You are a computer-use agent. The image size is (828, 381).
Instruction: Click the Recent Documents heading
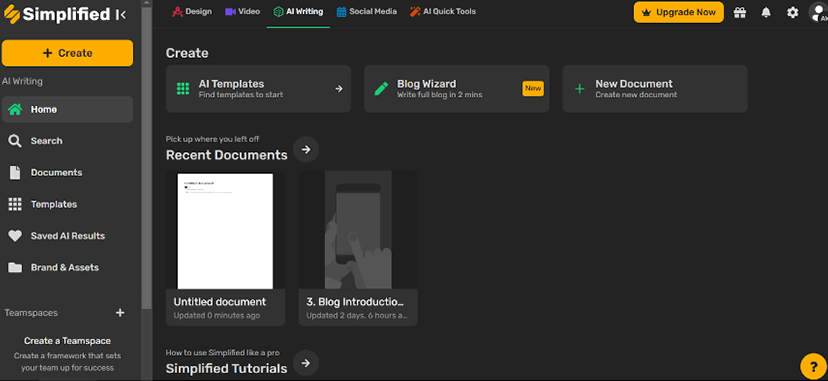pyautogui.click(x=227, y=155)
